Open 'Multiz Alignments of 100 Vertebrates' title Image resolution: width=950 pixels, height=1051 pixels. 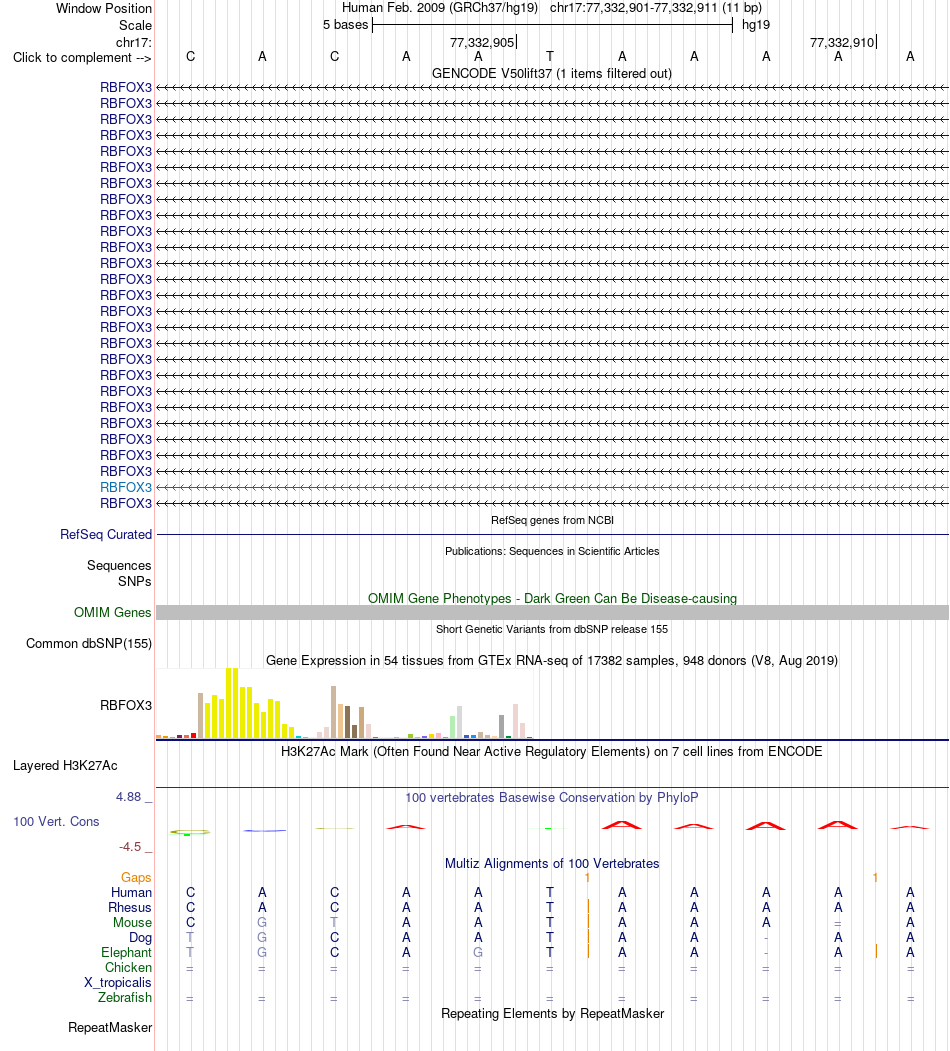pyautogui.click(x=552, y=864)
